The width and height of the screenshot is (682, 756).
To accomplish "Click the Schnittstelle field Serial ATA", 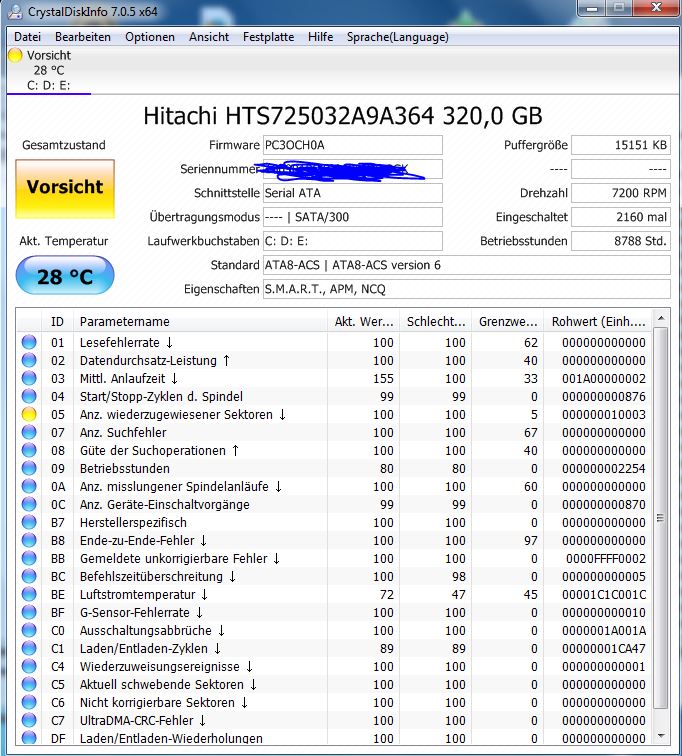I will click(352, 193).
